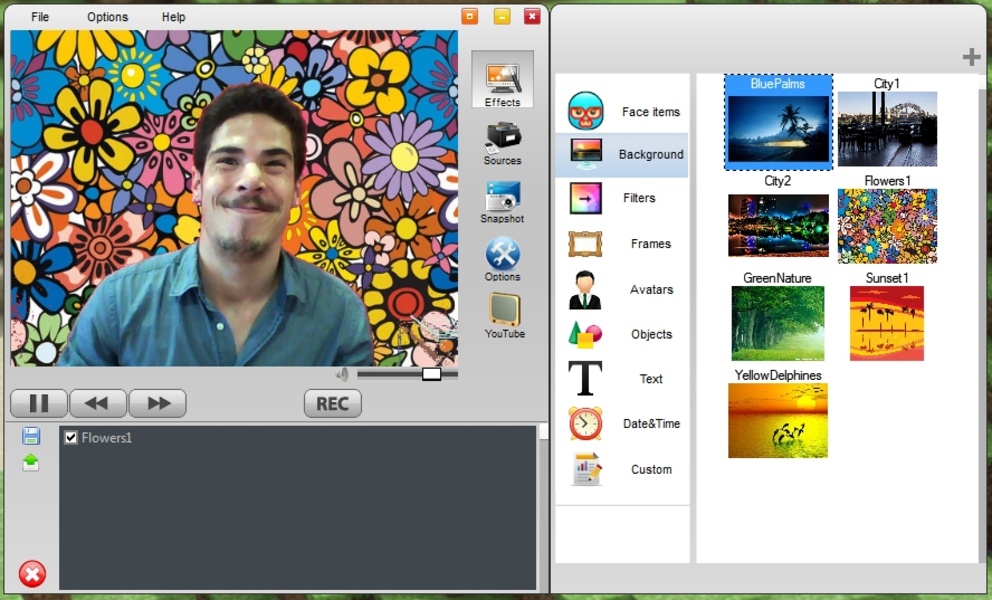Screen dimensions: 992x600
Task: Select the YellowDelphines background thumbnail
Action: click(x=777, y=420)
